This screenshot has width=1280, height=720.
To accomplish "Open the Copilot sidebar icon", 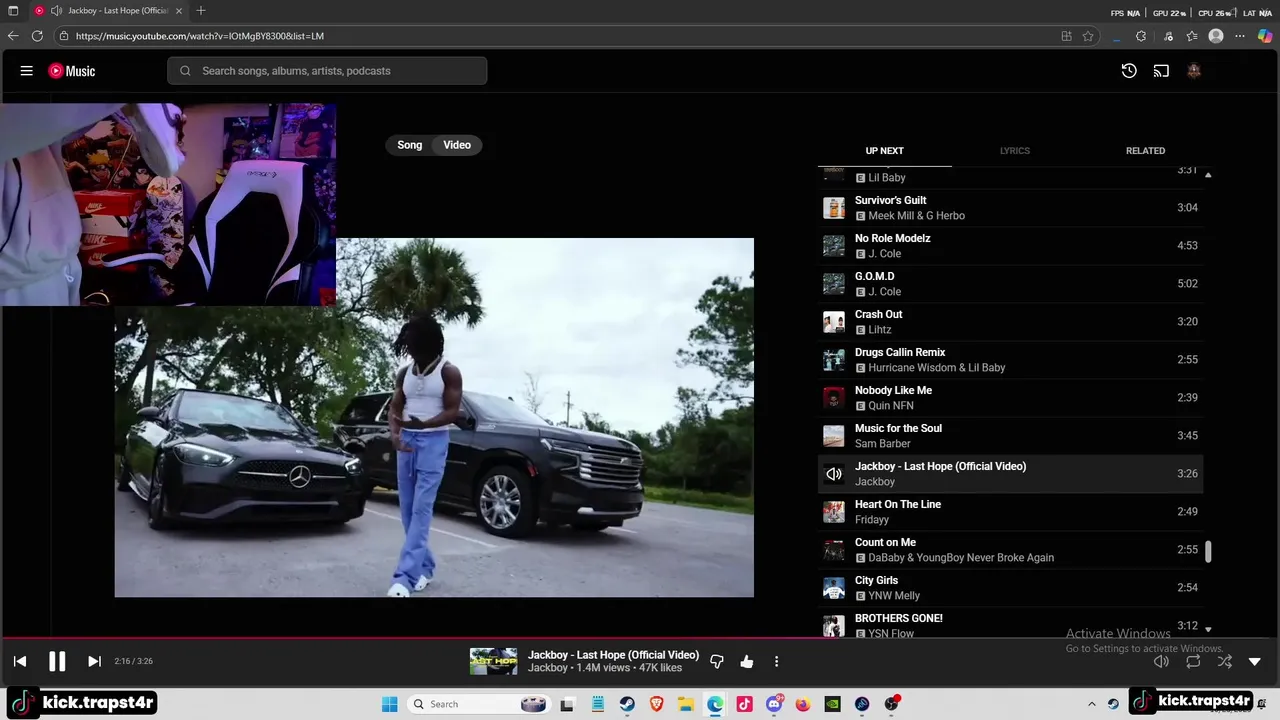I will pyautogui.click(x=1265, y=36).
